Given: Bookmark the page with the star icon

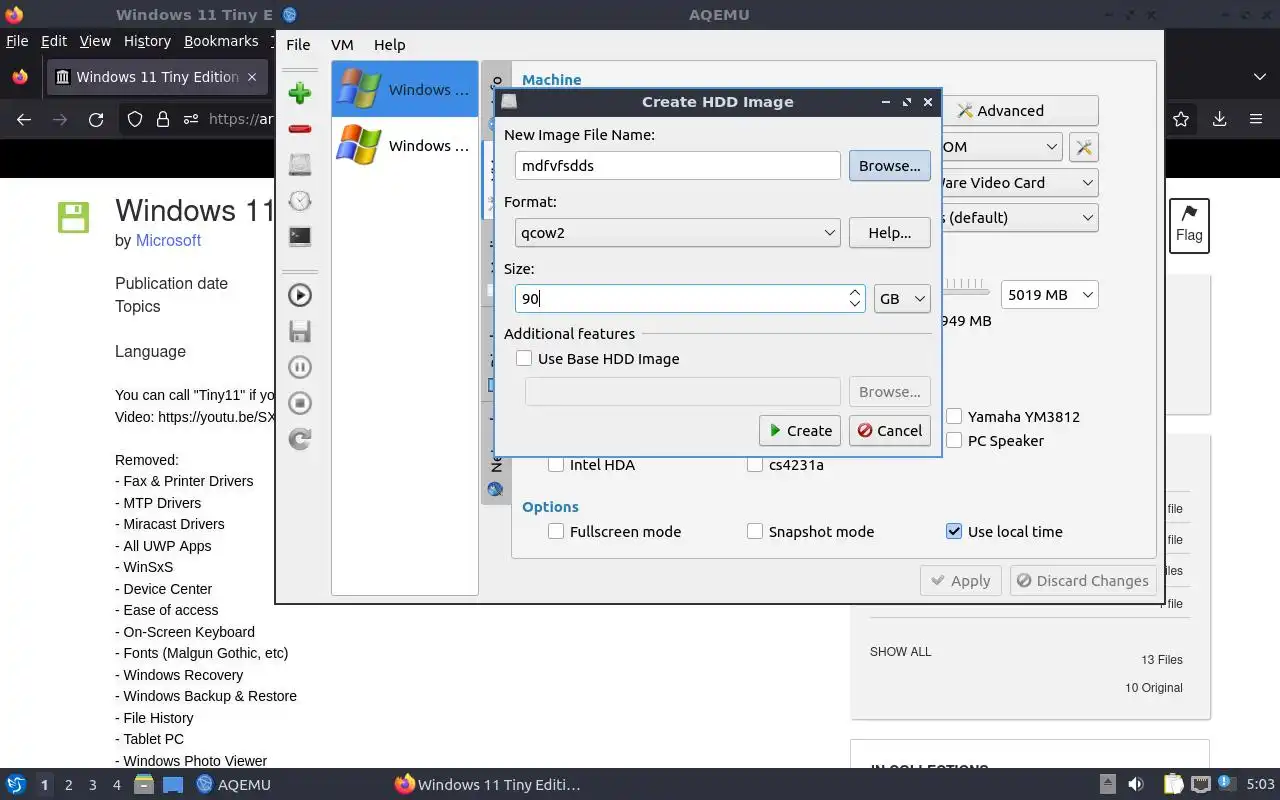Looking at the screenshot, I should pos(1181,119).
